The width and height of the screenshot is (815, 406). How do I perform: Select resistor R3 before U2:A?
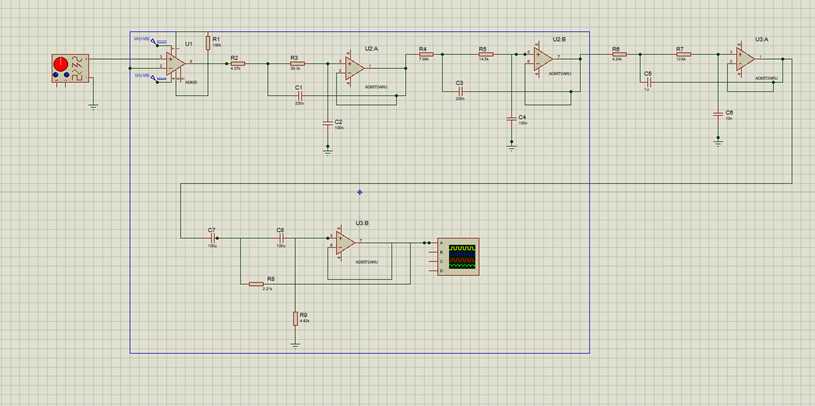click(x=297, y=63)
